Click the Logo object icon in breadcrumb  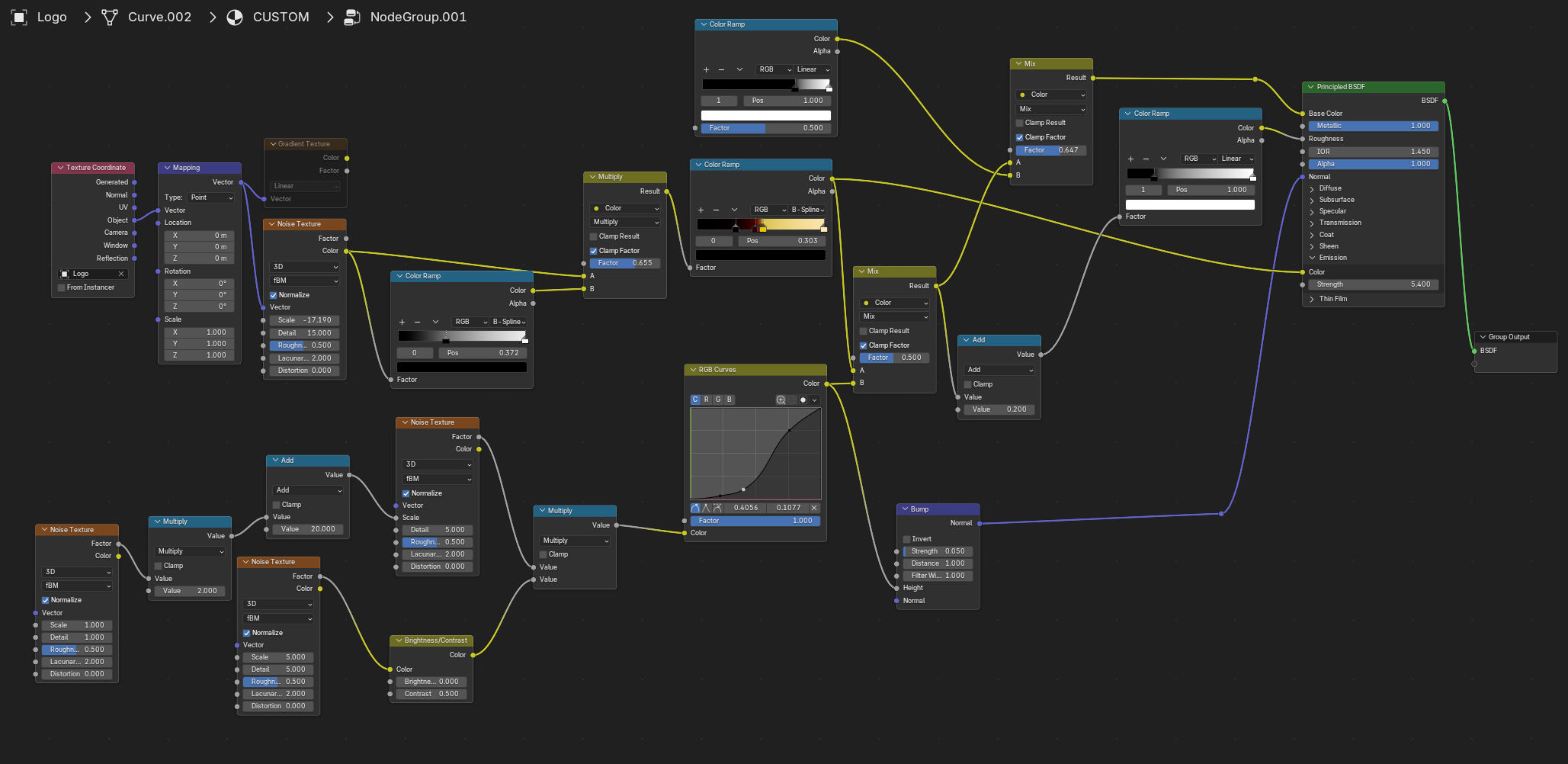[19, 17]
